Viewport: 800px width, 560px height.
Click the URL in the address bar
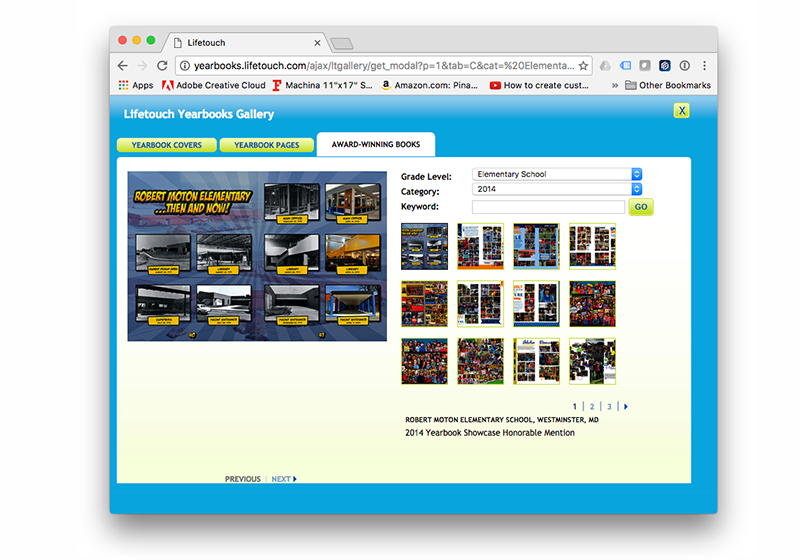click(384, 66)
